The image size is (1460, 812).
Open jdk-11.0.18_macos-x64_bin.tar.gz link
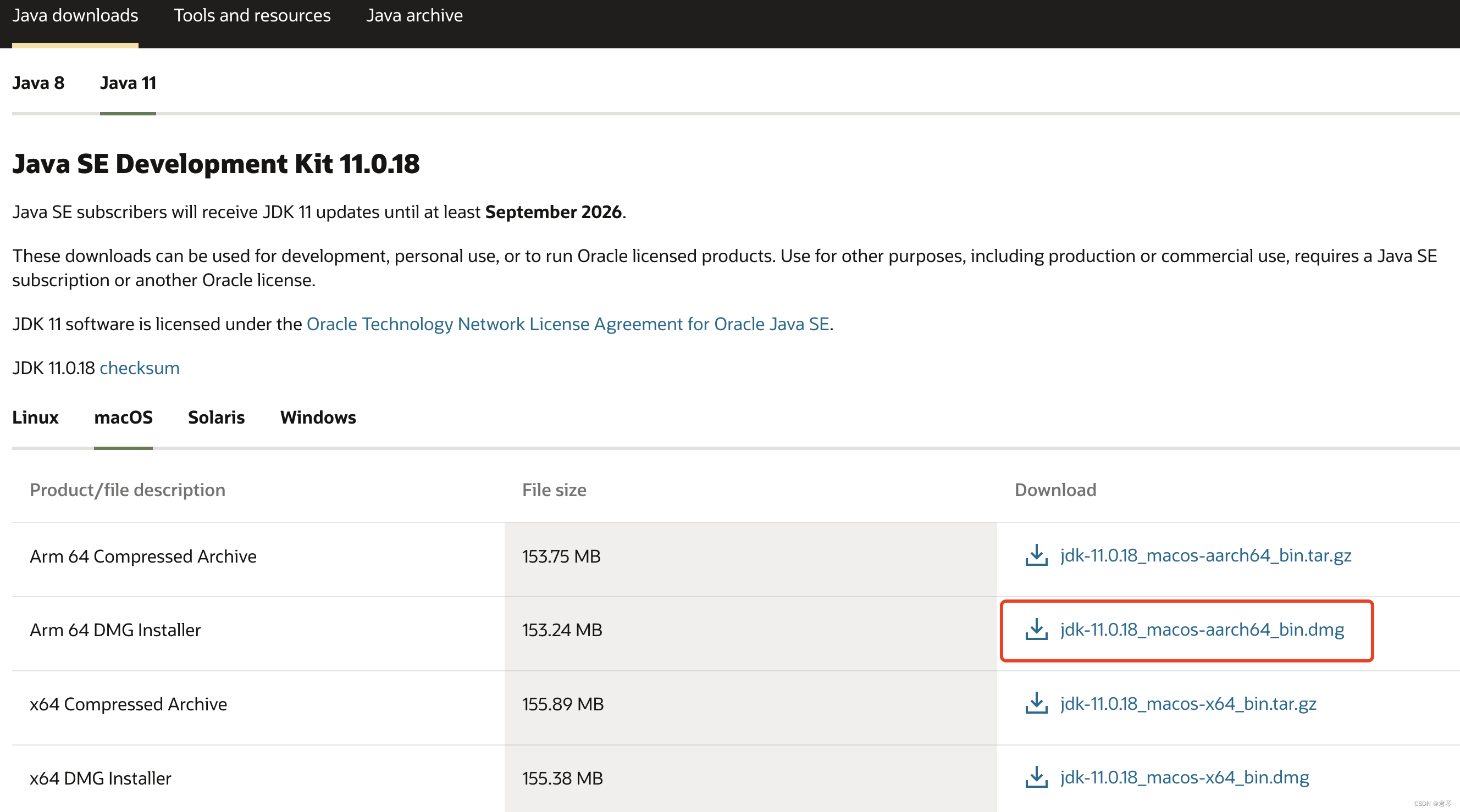click(x=1188, y=703)
